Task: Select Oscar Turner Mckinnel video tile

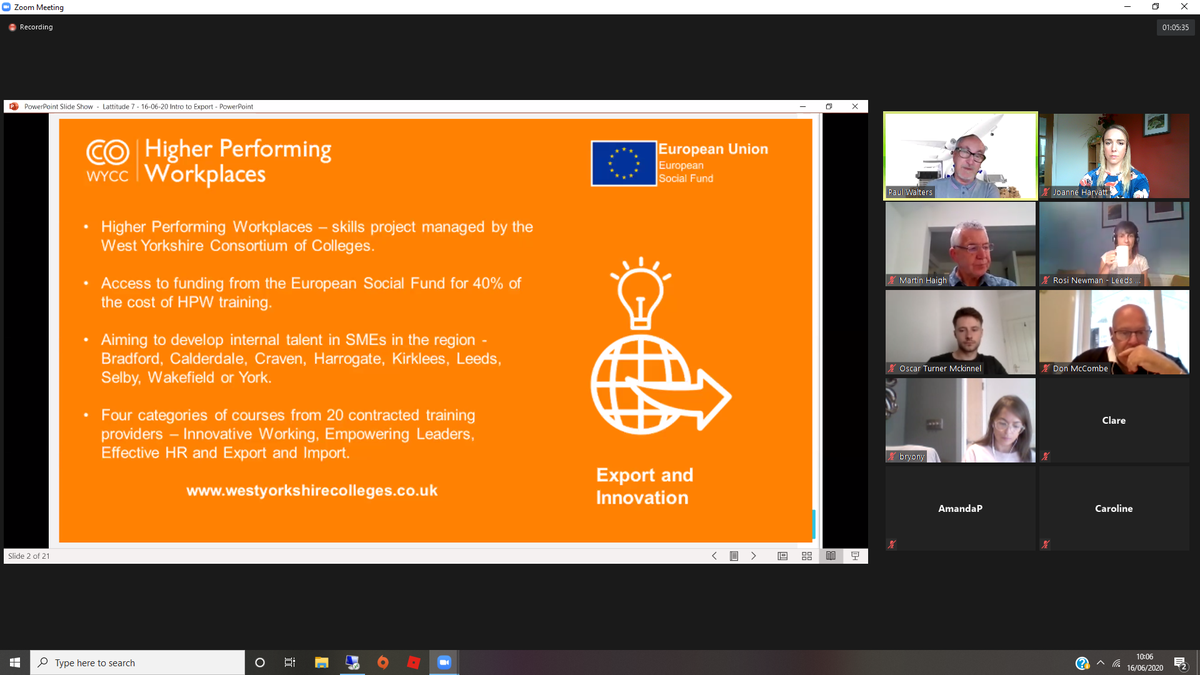Action: tap(960, 332)
